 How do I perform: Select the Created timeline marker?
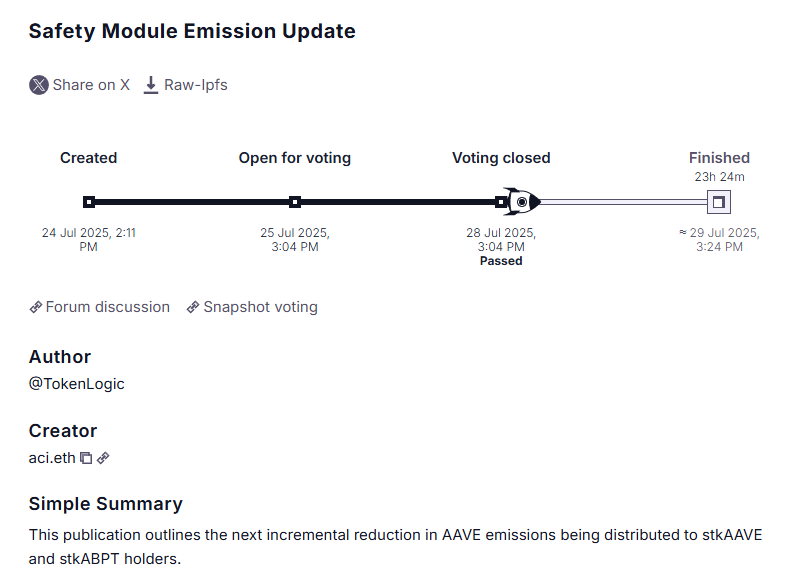point(89,202)
